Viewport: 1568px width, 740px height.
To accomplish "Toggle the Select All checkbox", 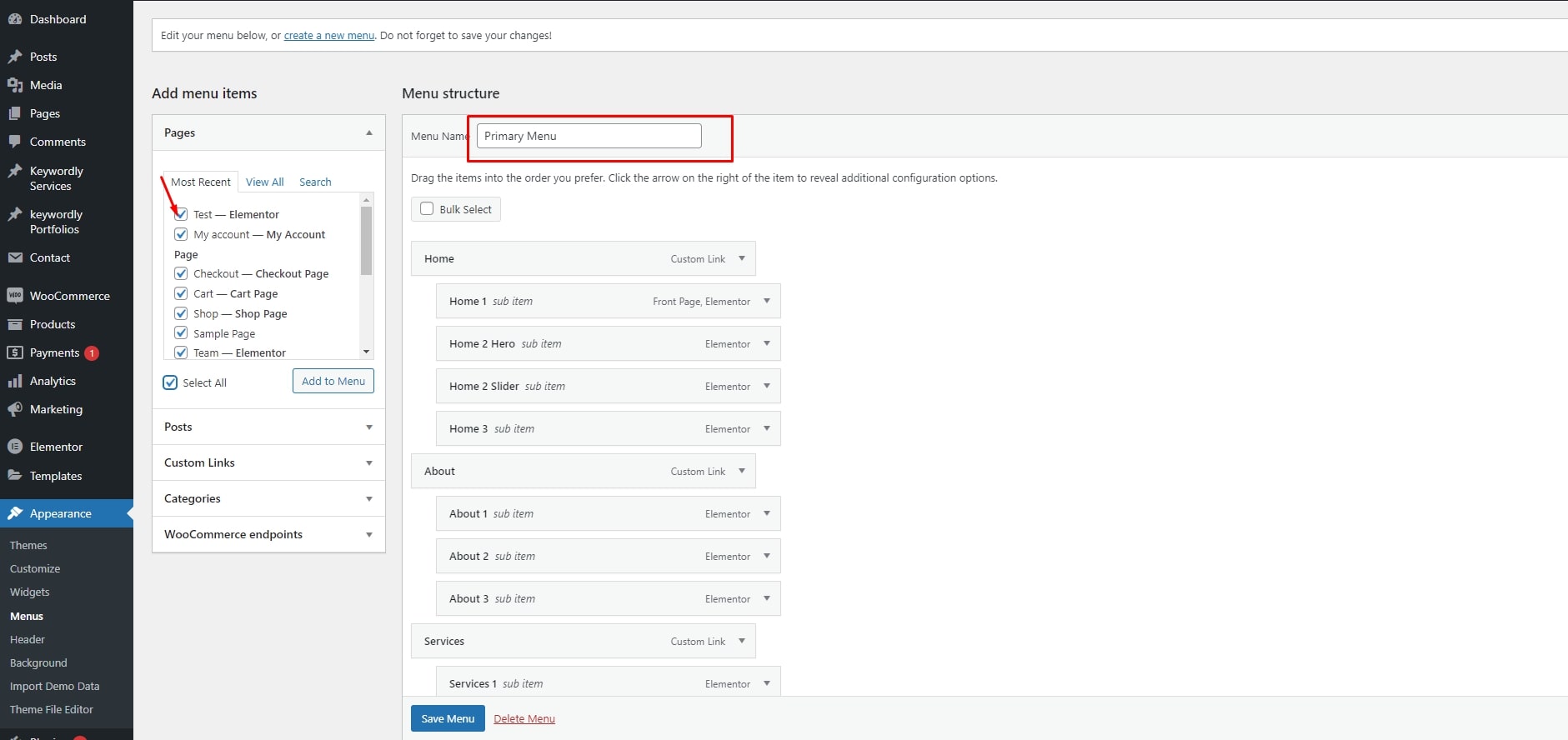I will click(x=170, y=382).
